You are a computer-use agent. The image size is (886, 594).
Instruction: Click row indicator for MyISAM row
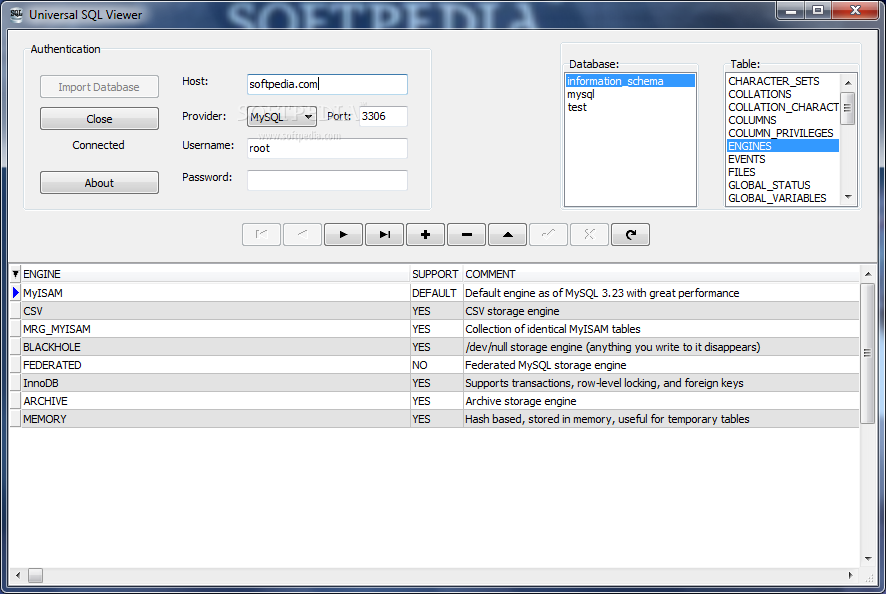tap(15, 293)
